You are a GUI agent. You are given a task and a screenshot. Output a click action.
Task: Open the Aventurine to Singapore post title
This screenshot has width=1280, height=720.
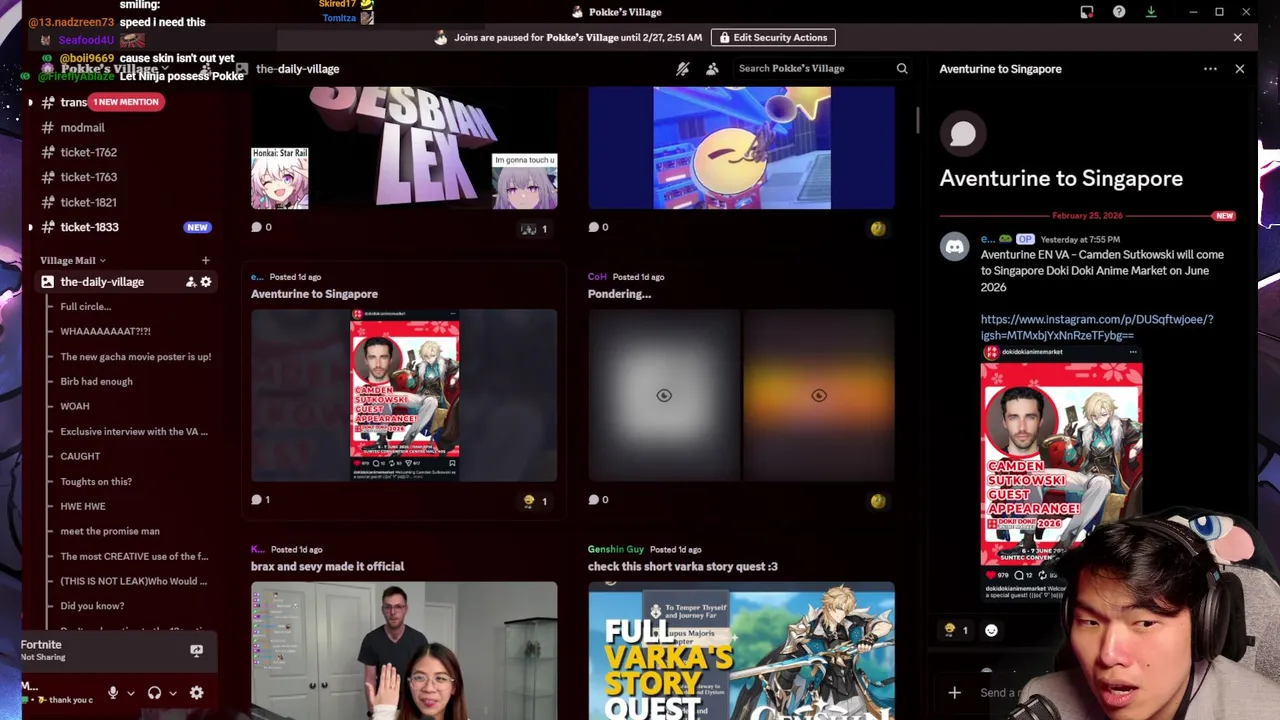314,294
